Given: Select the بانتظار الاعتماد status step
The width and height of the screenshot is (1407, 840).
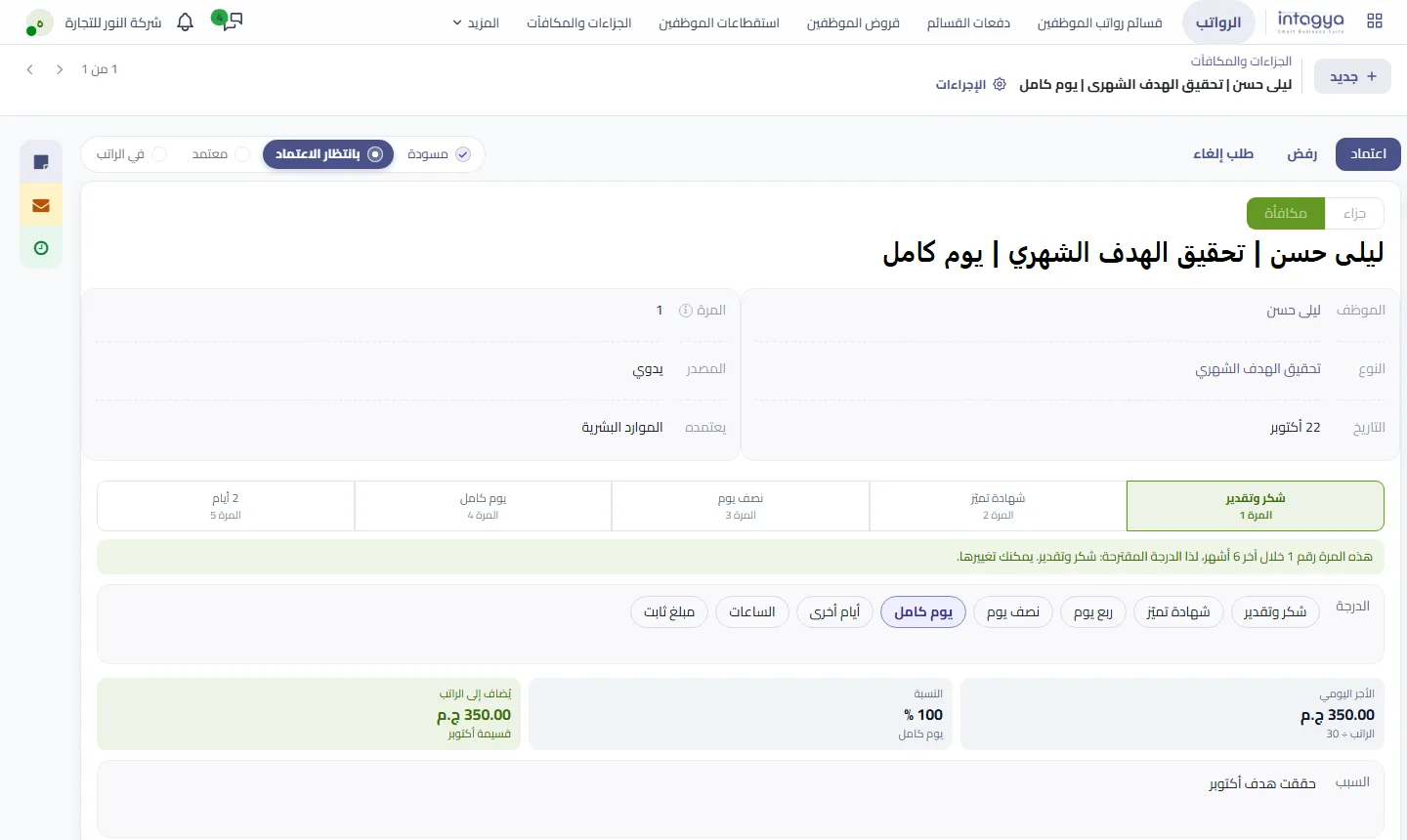Looking at the screenshot, I should click(x=328, y=154).
